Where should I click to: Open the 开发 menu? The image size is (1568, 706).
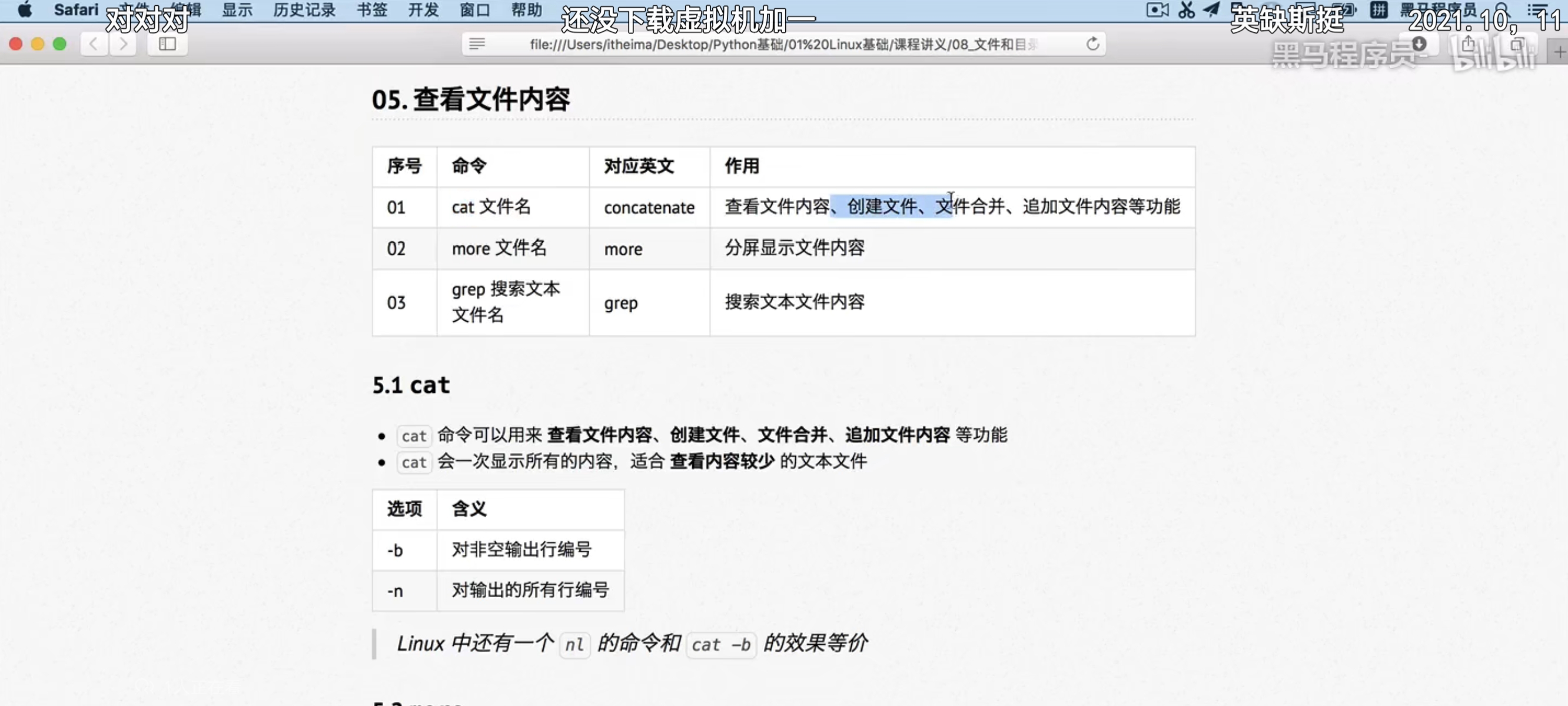tap(423, 10)
